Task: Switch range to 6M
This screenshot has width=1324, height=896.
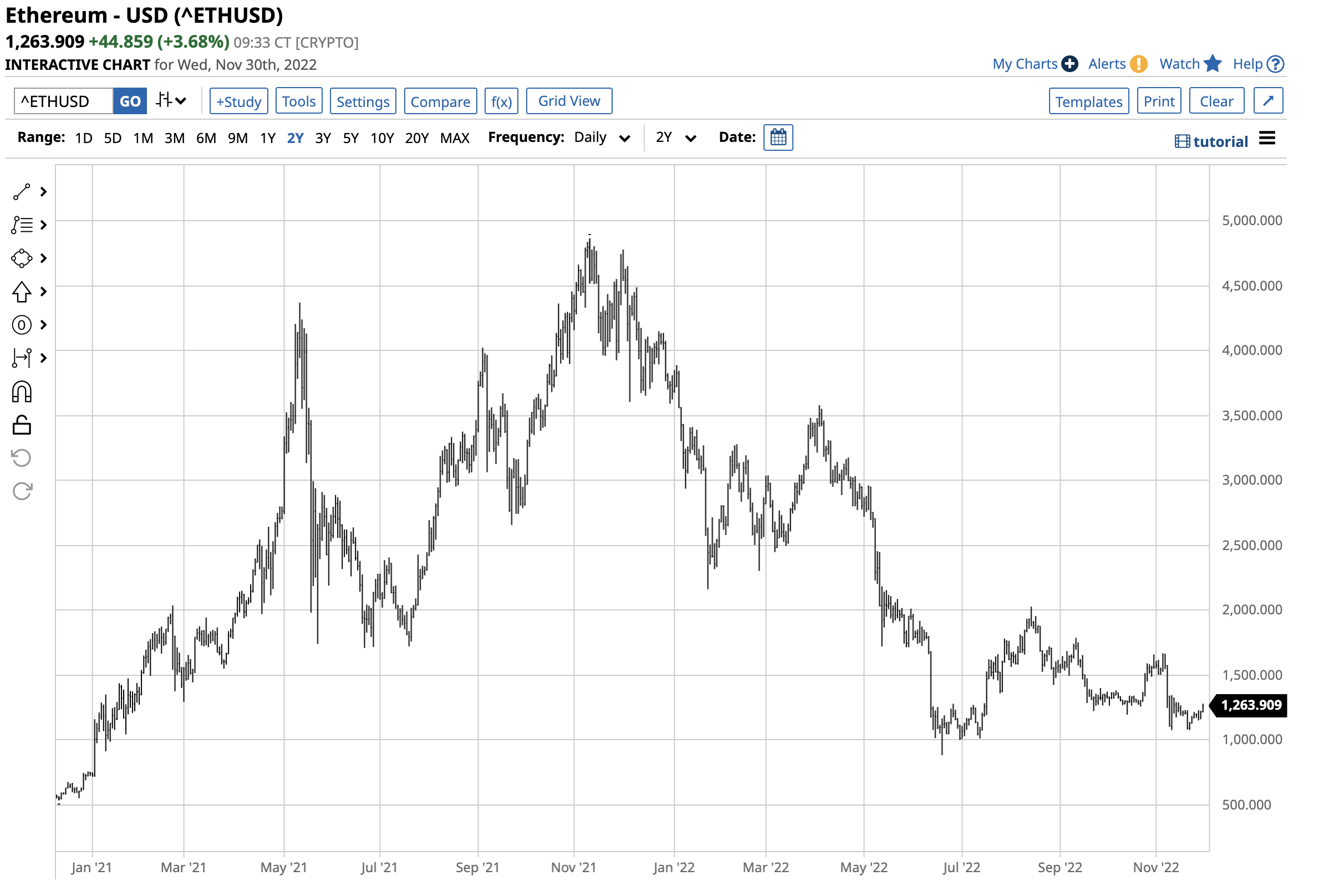Action: pyautogui.click(x=206, y=138)
